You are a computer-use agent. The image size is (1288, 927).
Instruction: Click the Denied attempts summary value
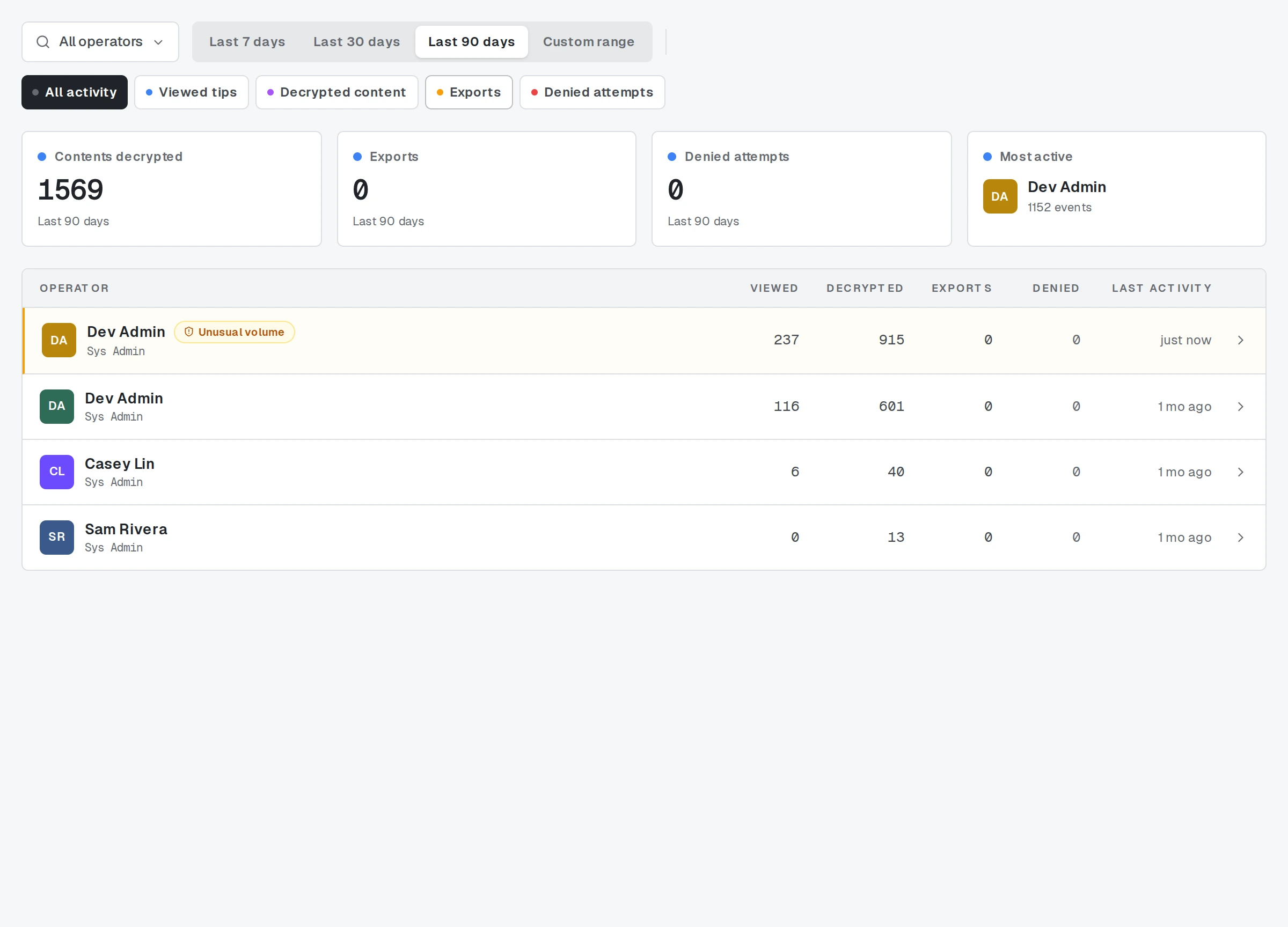675,189
